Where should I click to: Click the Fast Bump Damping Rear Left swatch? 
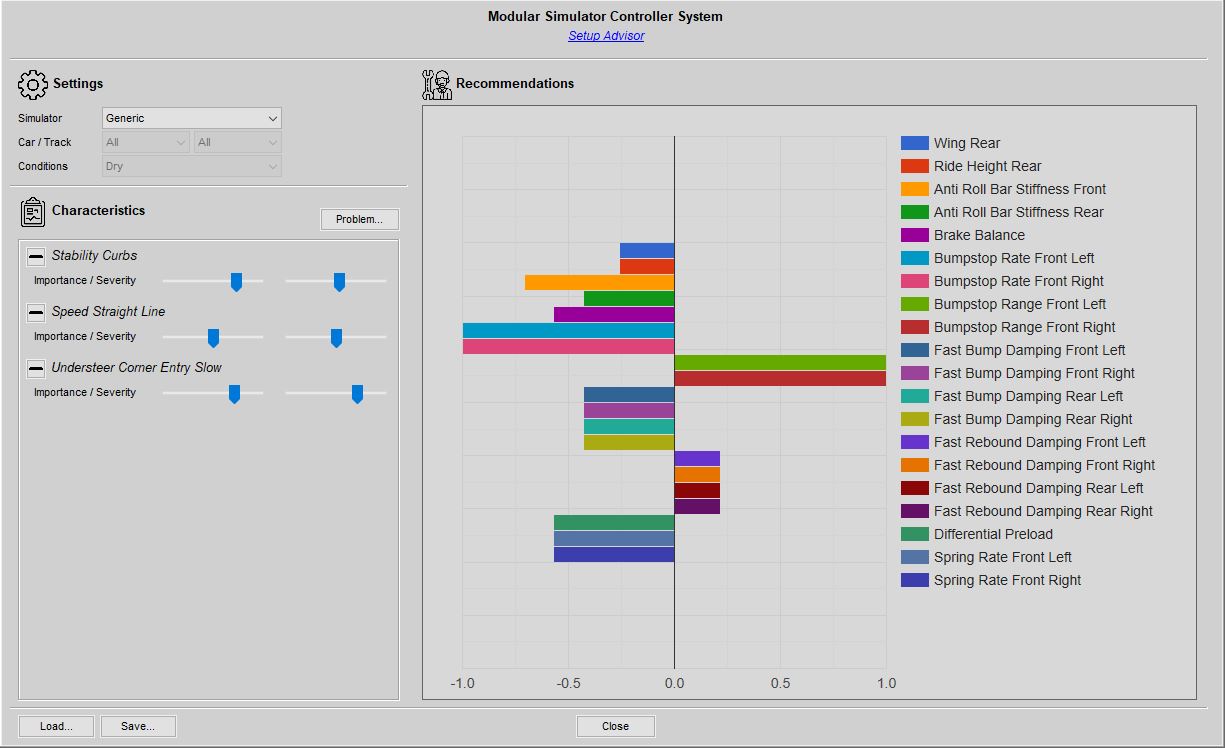(915, 396)
